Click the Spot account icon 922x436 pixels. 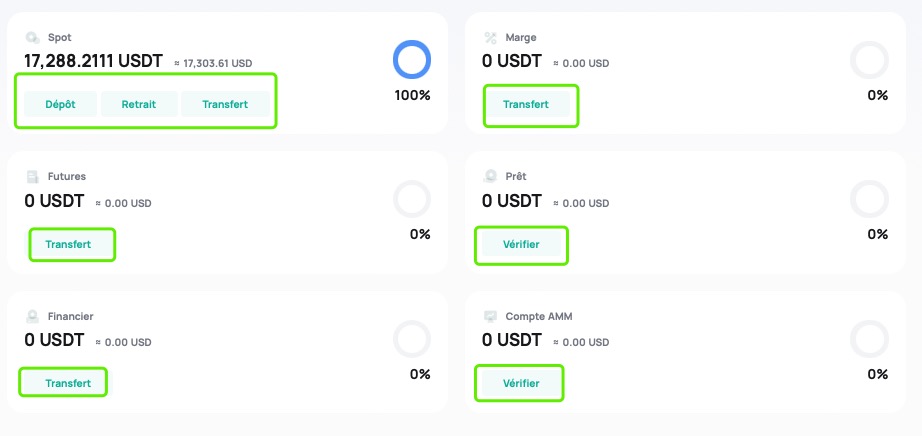tap(32, 38)
